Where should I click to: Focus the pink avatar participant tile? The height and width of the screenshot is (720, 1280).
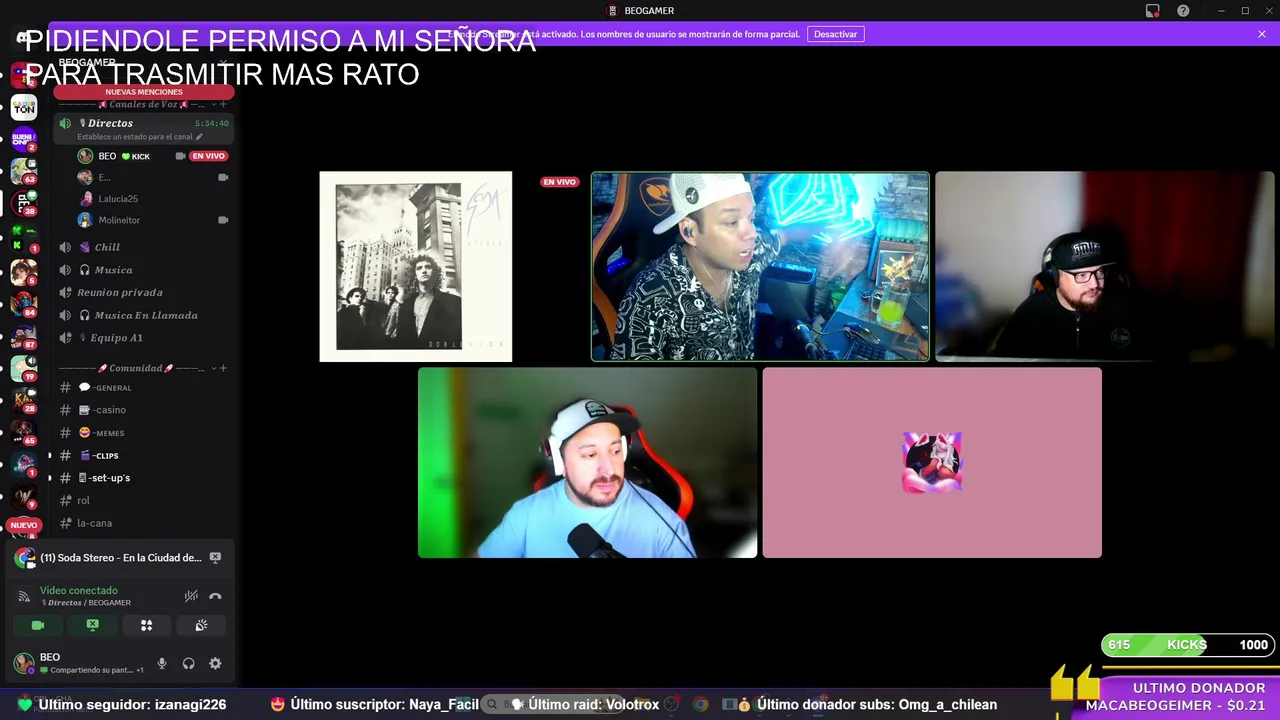932,462
